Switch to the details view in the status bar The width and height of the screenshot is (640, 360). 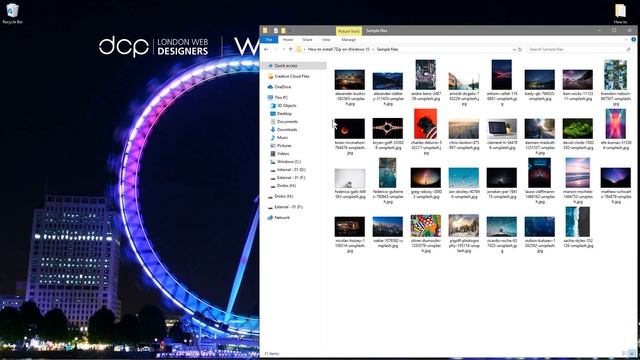(625, 353)
